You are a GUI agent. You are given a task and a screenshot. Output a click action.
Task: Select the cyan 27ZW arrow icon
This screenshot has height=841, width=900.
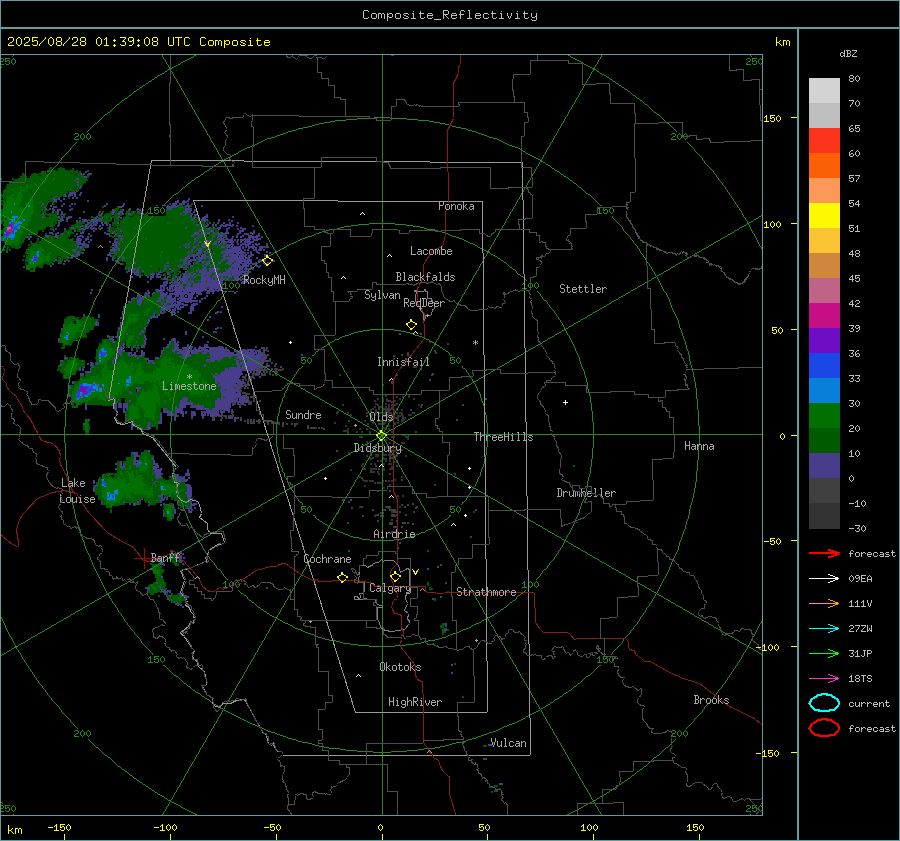[824, 629]
